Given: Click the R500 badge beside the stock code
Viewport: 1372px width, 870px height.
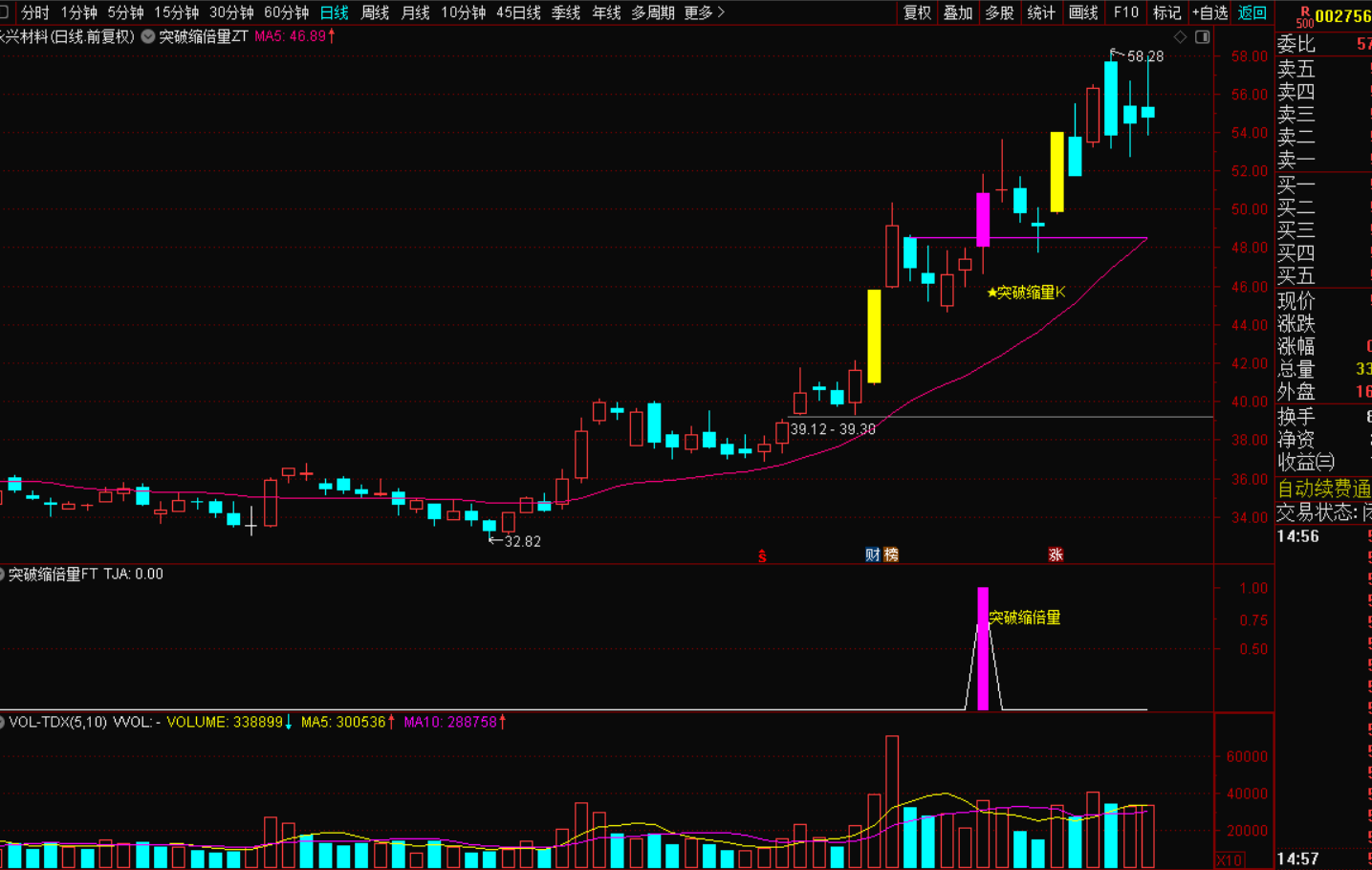Looking at the screenshot, I should click(1303, 17).
